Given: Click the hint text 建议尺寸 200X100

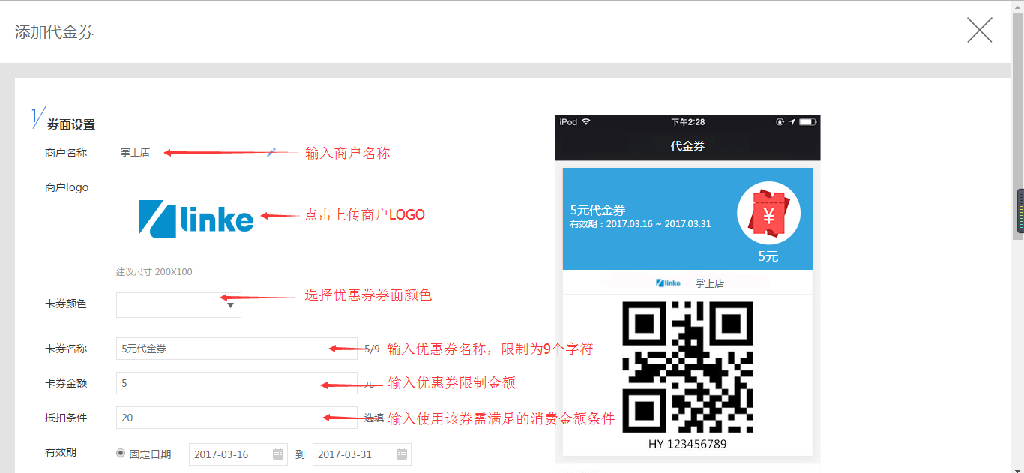Looking at the screenshot, I should 154,271.
